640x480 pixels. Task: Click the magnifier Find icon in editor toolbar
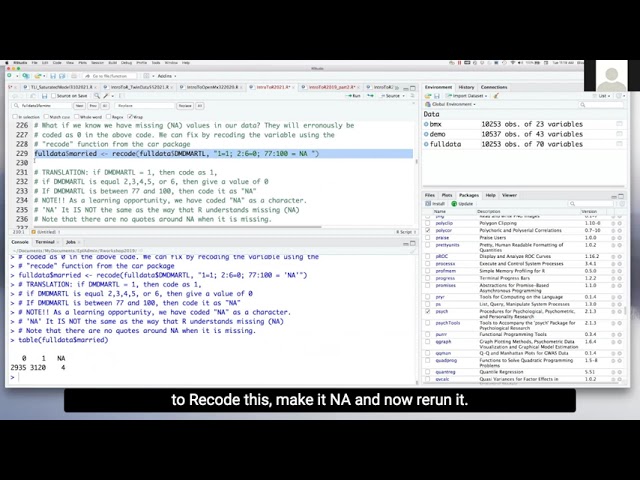(x=97, y=96)
